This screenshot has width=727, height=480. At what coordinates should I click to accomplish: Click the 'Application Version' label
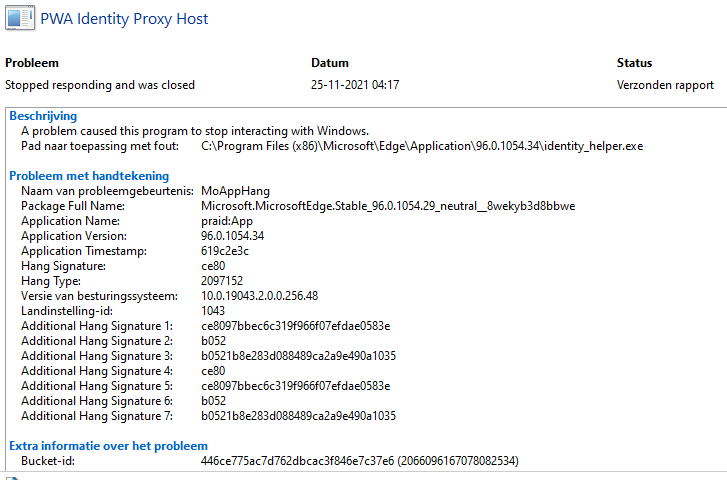point(74,236)
